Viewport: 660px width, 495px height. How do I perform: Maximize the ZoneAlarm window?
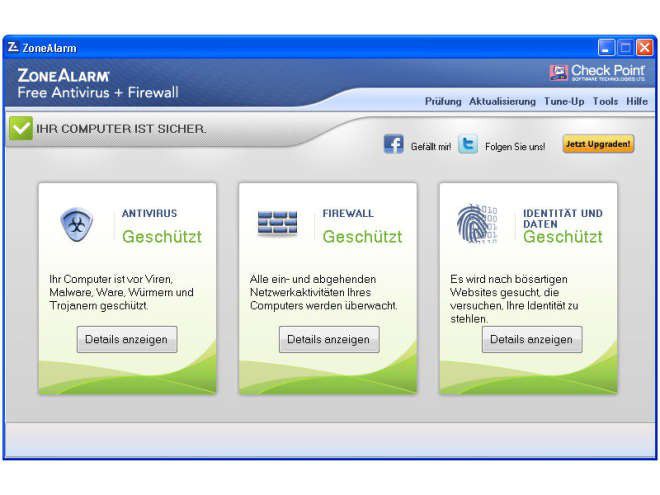click(x=625, y=48)
